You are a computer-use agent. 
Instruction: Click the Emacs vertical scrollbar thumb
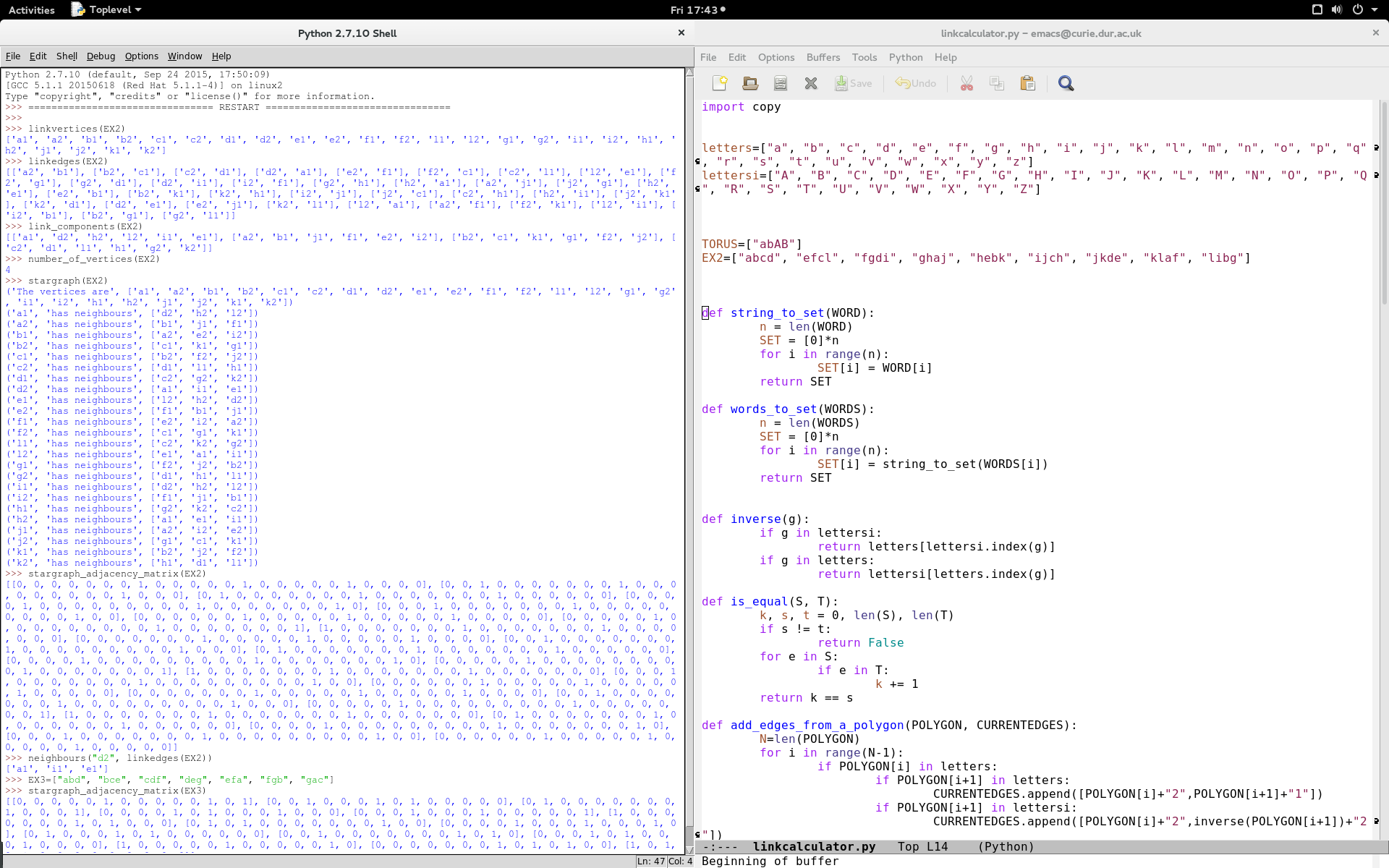coord(1384,203)
